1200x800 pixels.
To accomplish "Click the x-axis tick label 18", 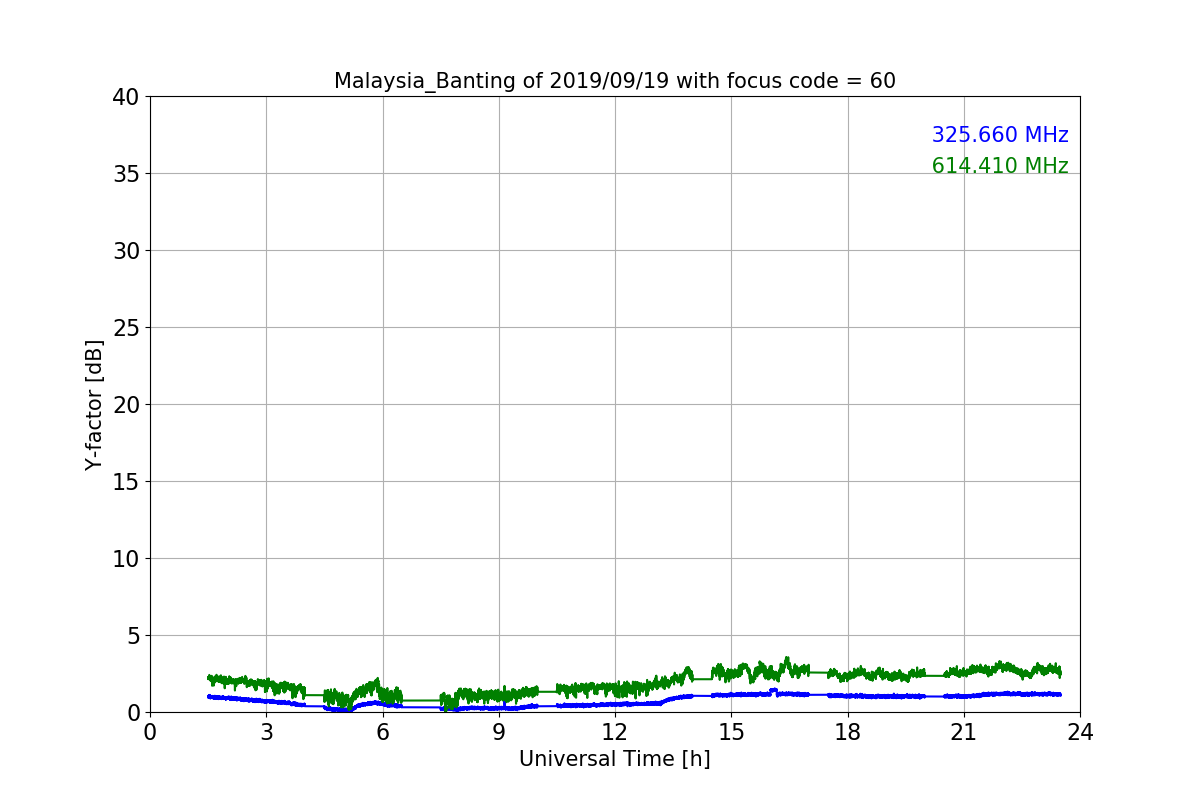I will 848,732.
